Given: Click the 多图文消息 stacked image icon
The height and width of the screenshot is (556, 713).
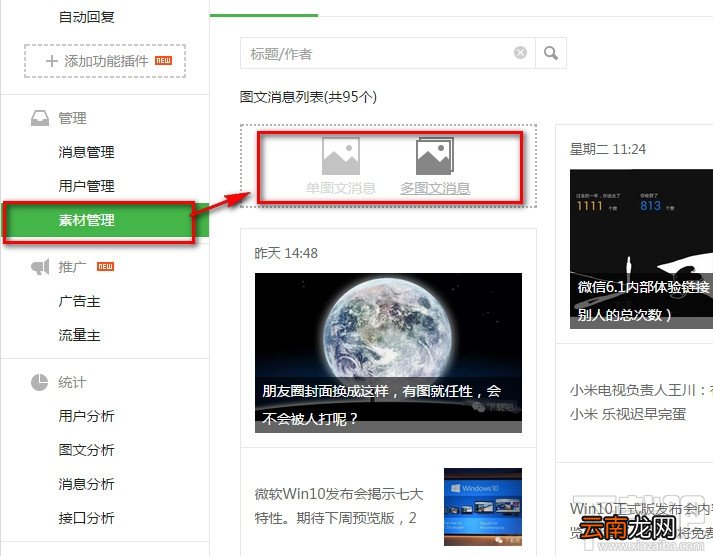Looking at the screenshot, I should tap(435, 156).
